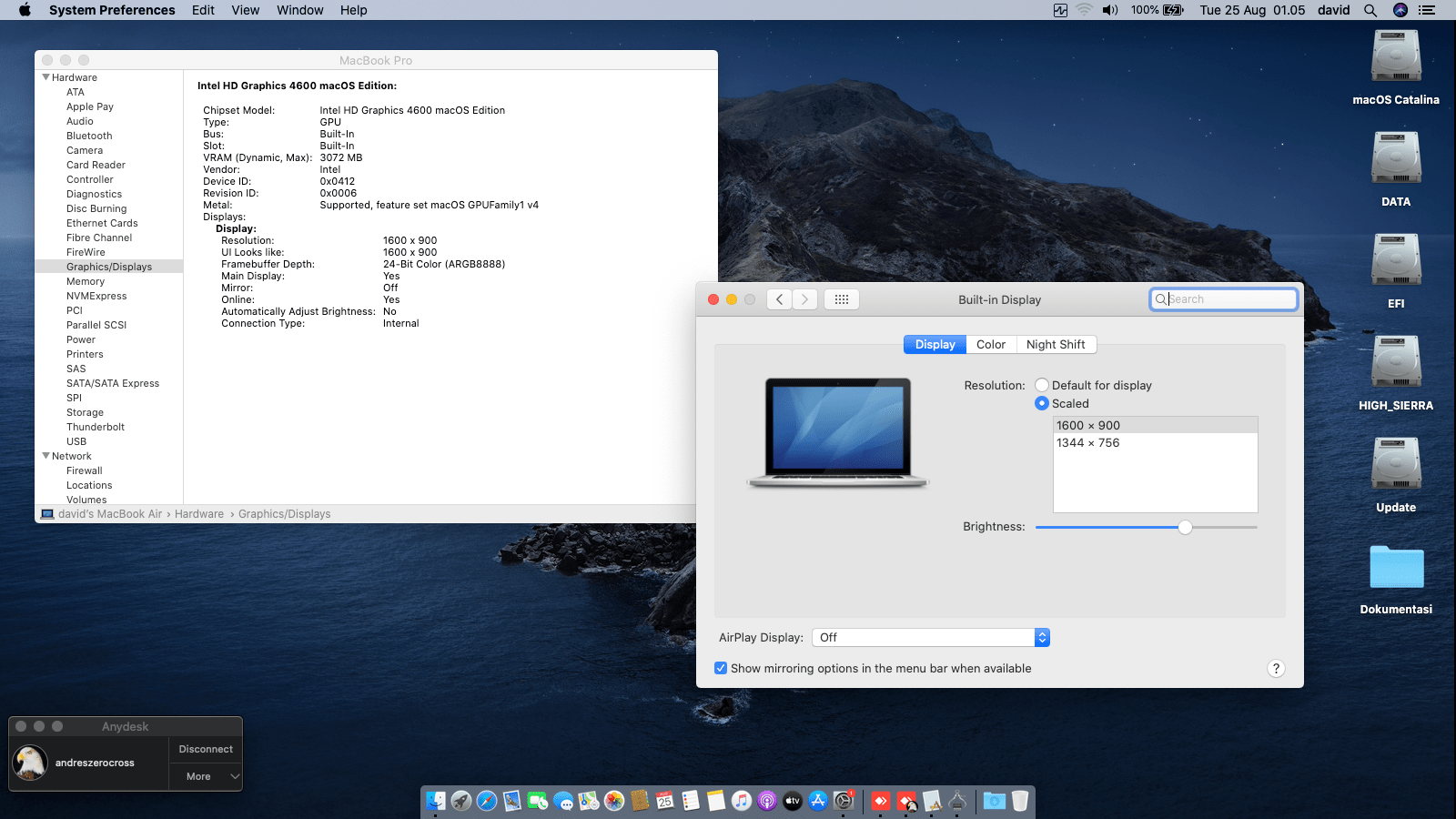Click Disconnect in the Anydesk window
Image resolution: width=1456 pixels, height=819 pixels.
(x=206, y=749)
